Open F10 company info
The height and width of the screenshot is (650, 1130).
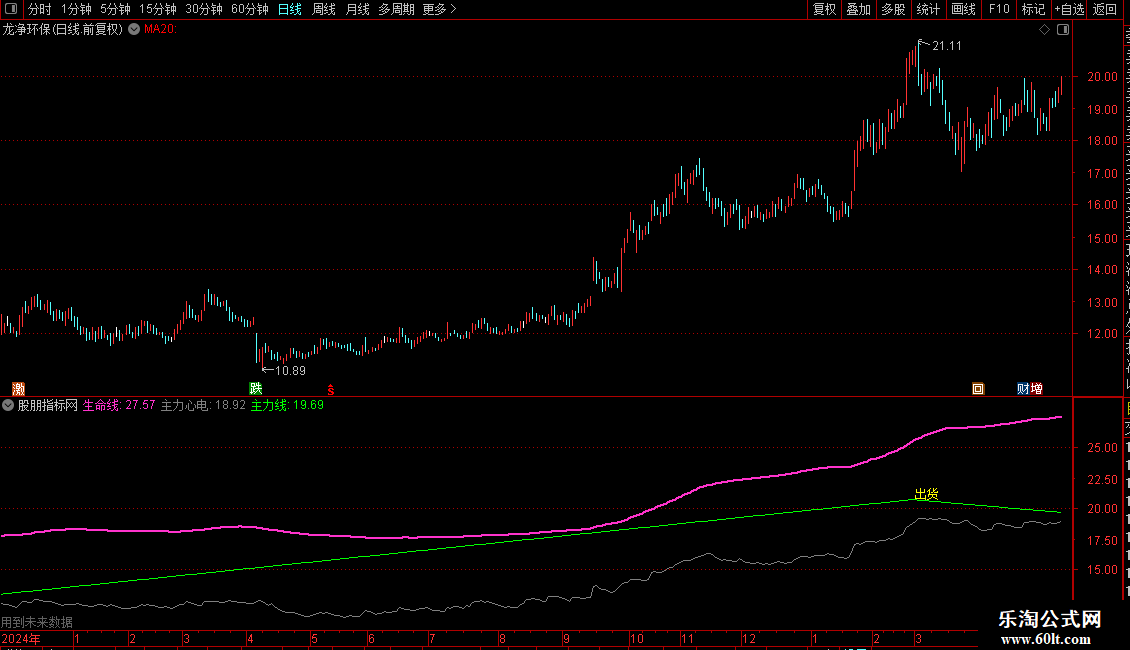999,9
